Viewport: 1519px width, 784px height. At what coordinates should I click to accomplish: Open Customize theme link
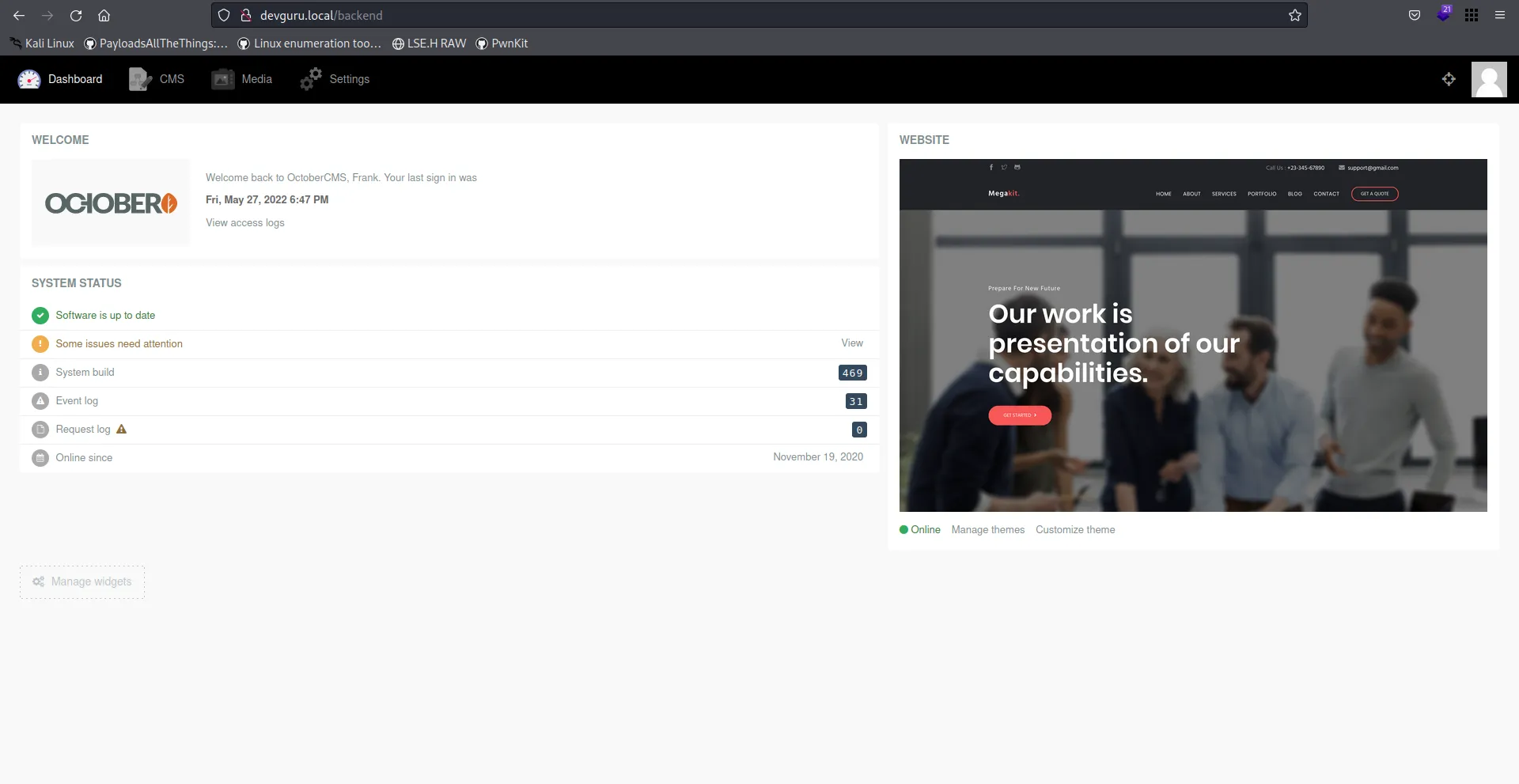click(x=1075, y=530)
